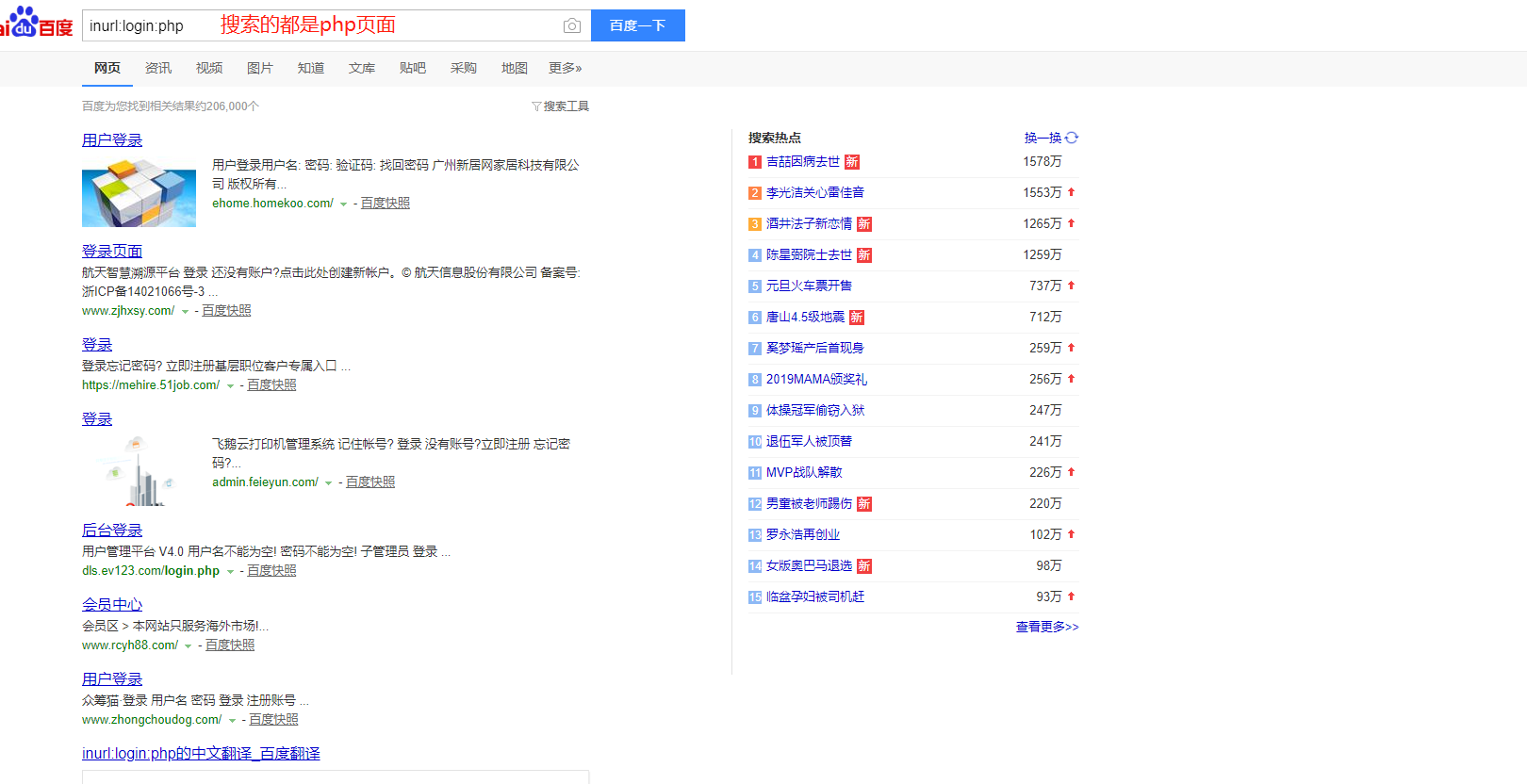
Task: Click the 新 badge beside 唐山4.5级地震
Action: click(x=857, y=318)
